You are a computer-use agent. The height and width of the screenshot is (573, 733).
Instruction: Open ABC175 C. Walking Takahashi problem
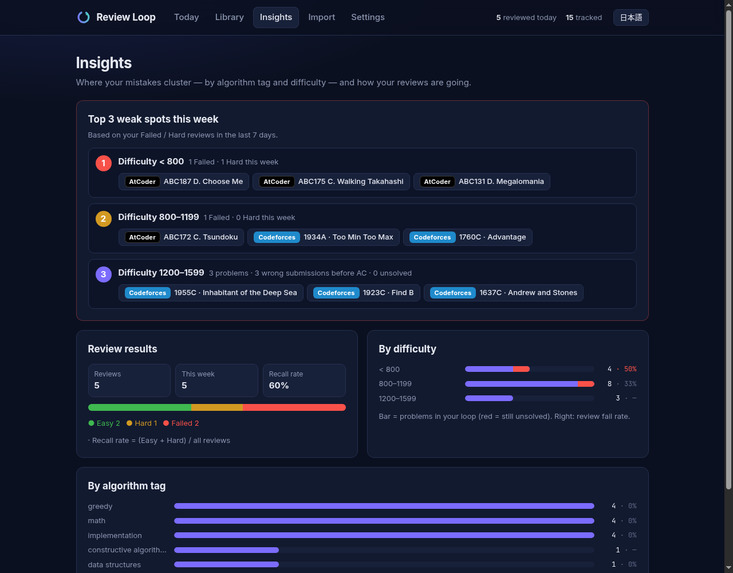[331, 181]
